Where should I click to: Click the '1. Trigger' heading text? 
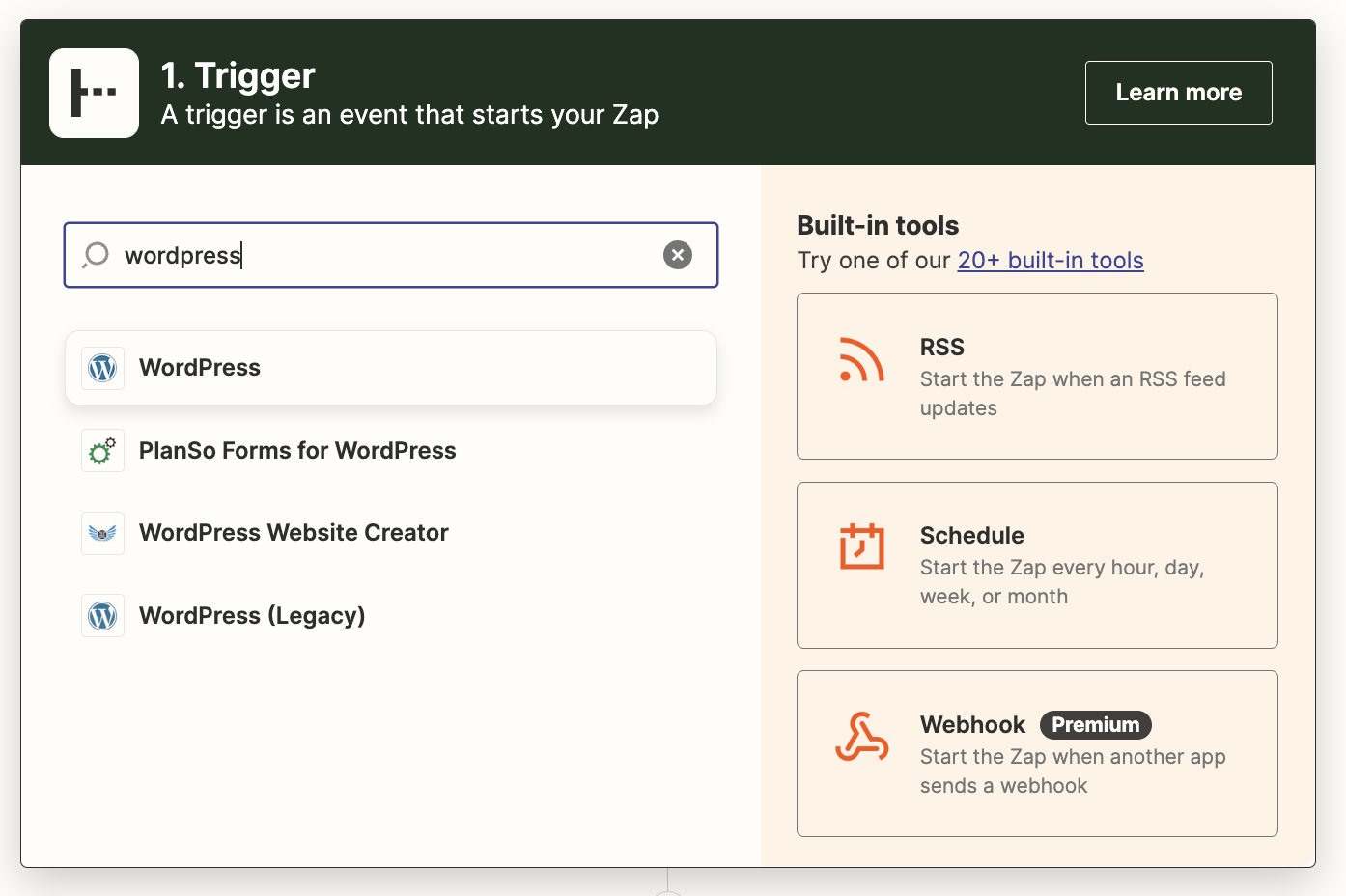tap(238, 75)
